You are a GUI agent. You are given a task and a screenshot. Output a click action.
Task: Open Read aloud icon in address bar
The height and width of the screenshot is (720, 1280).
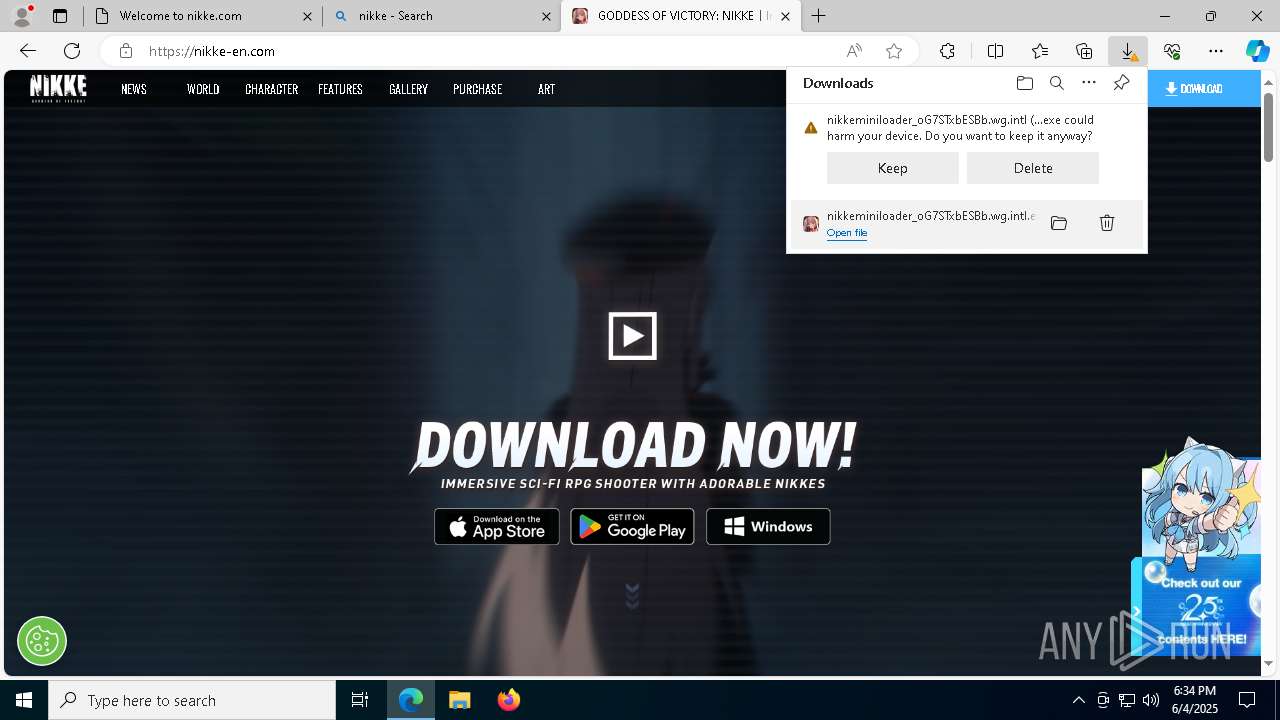click(854, 51)
